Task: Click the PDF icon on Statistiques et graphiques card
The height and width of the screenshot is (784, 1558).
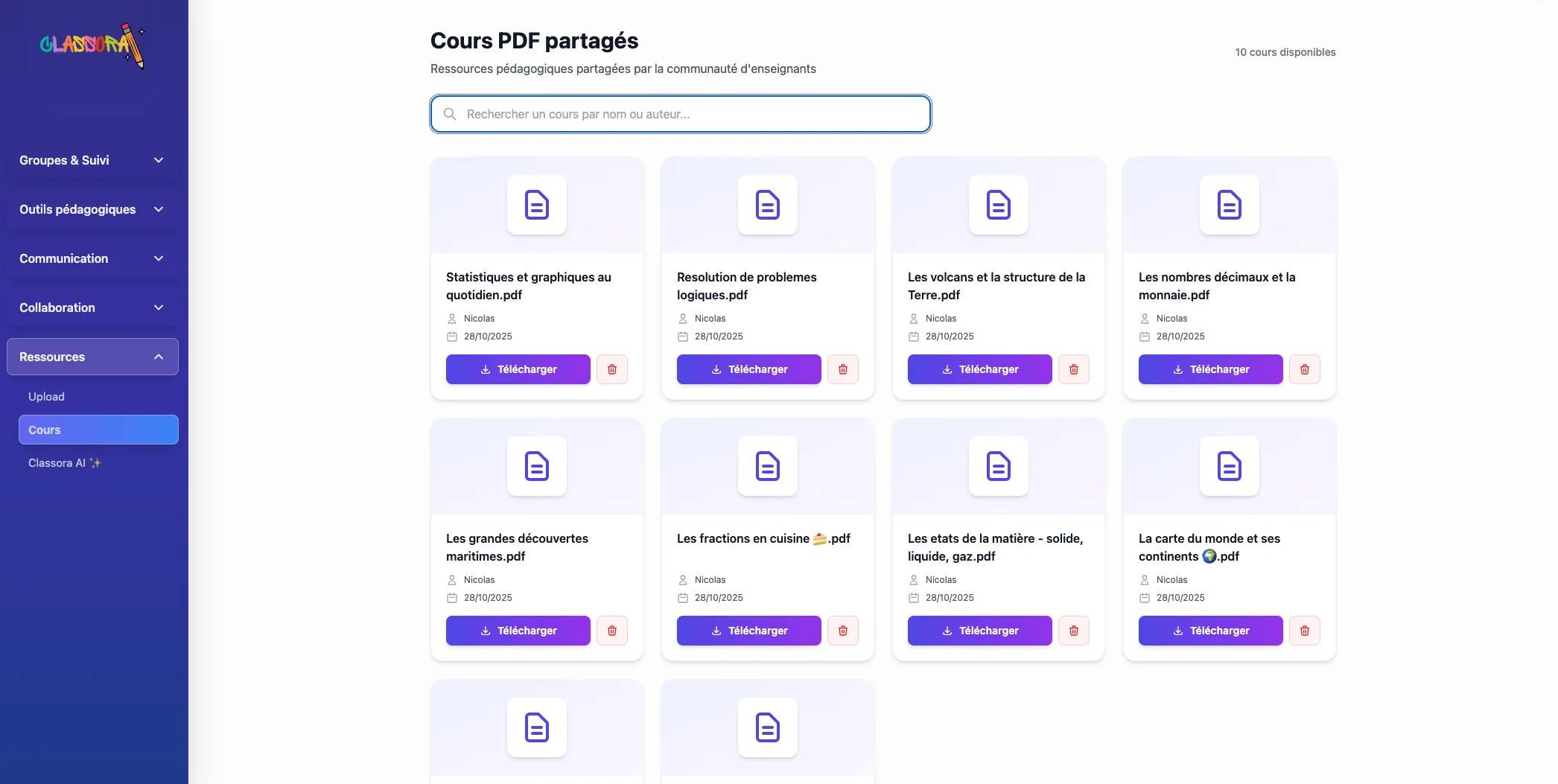Action: (536, 205)
